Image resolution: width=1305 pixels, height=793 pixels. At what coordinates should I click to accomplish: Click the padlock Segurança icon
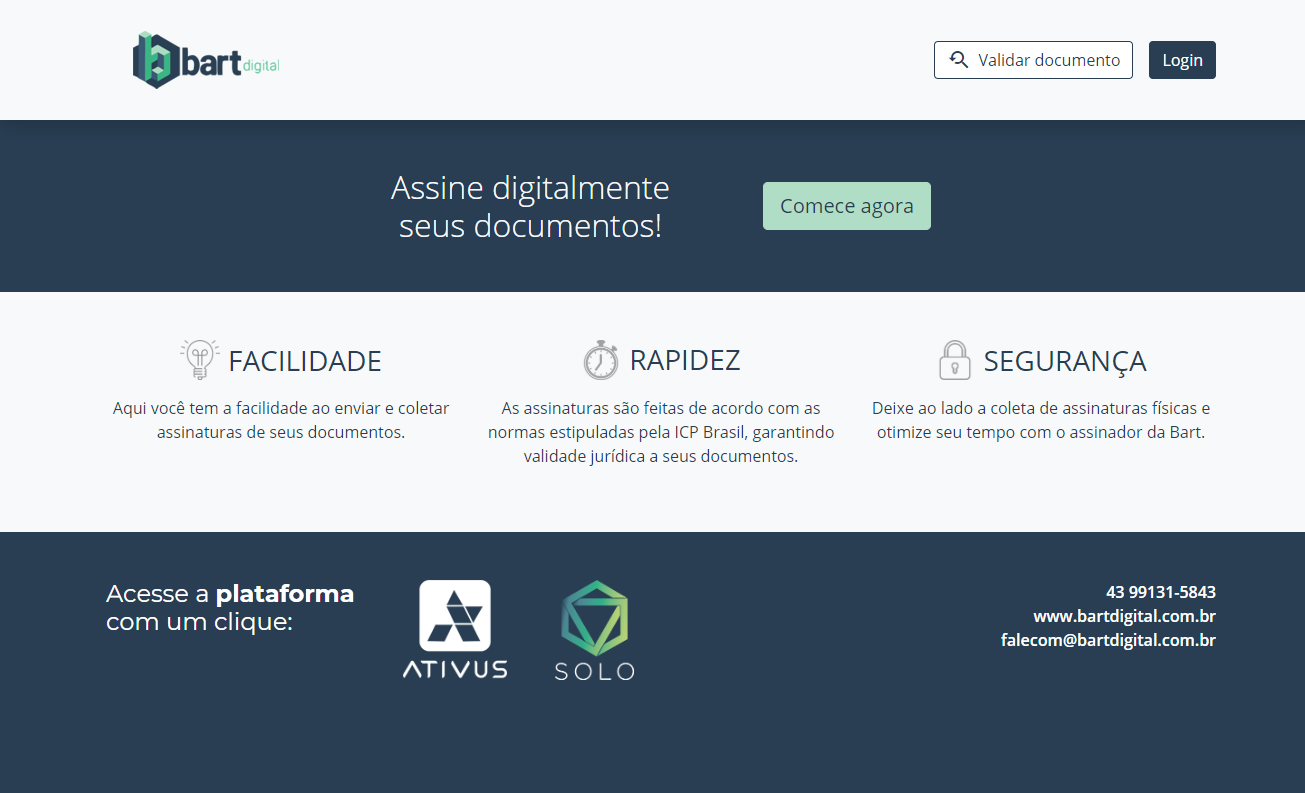pyautogui.click(x=955, y=360)
